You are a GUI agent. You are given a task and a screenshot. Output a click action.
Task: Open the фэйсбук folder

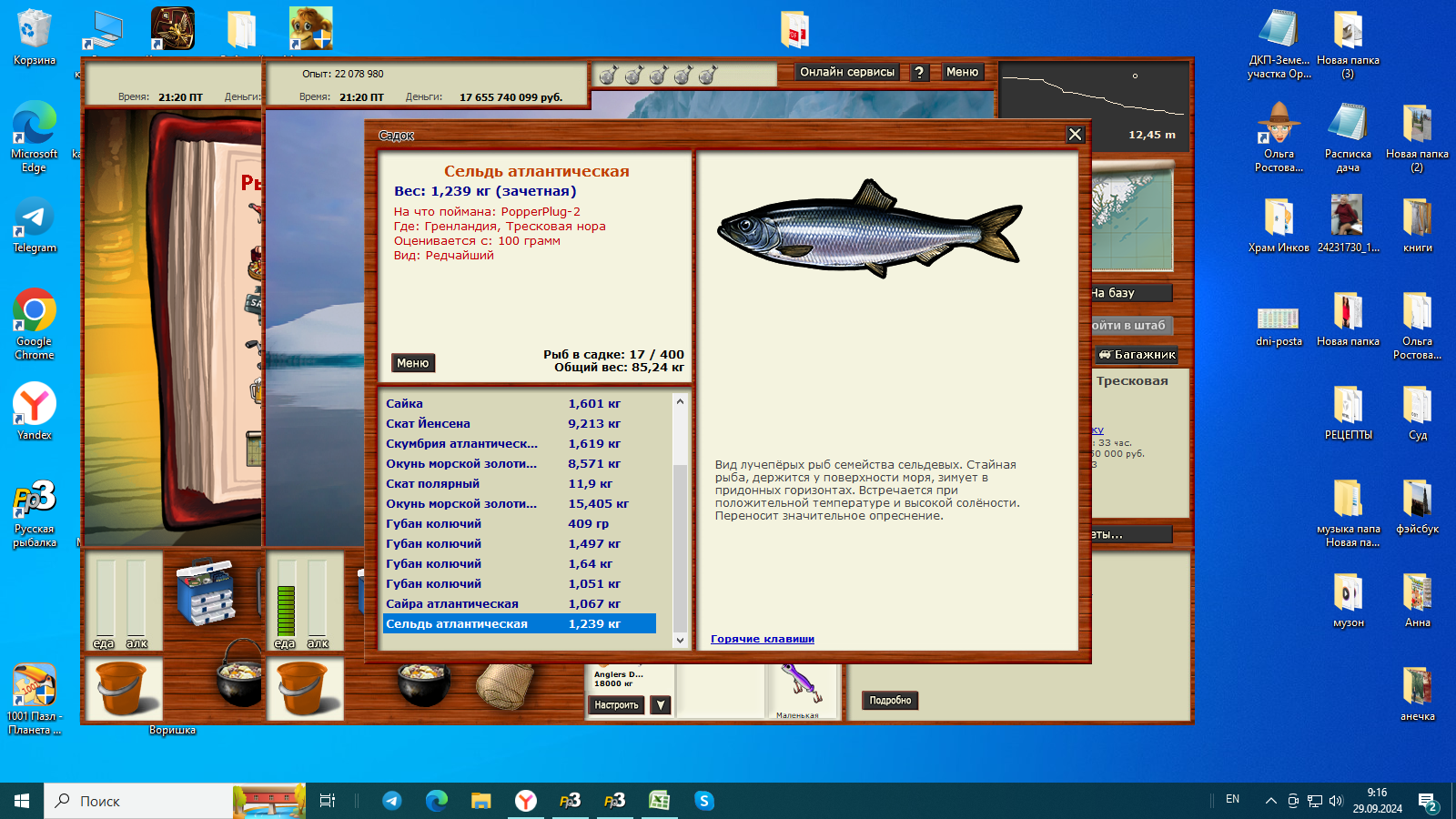point(1417,506)
